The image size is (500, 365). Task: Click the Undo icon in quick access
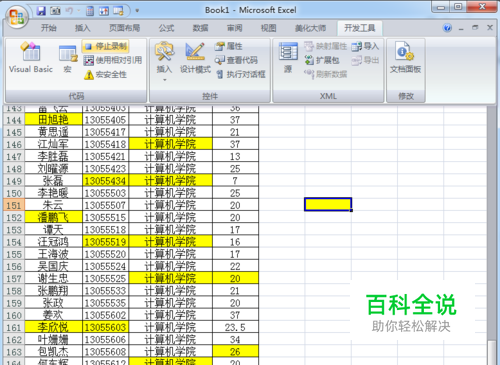click(69, 11)
